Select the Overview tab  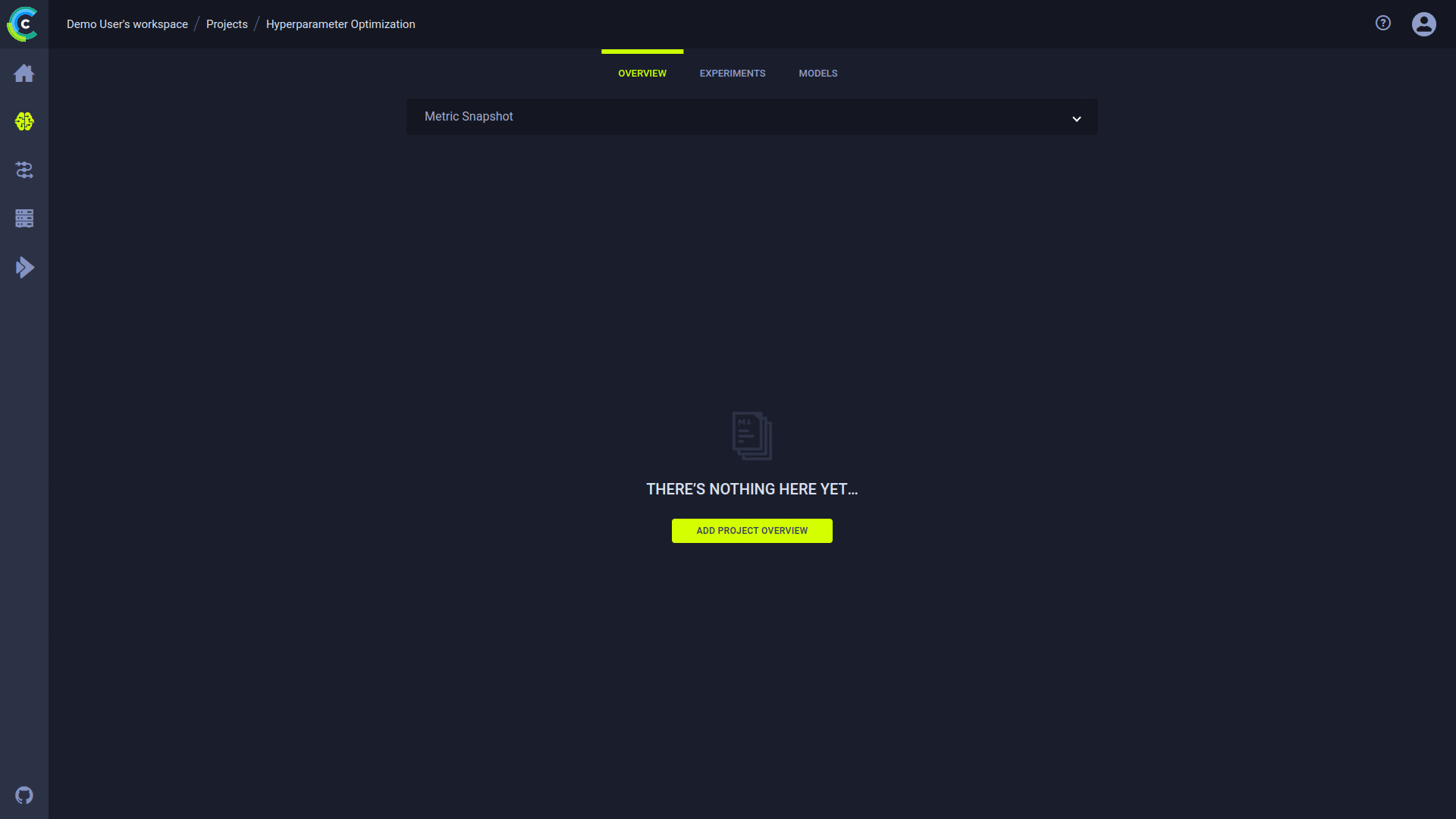coord(642,74)
